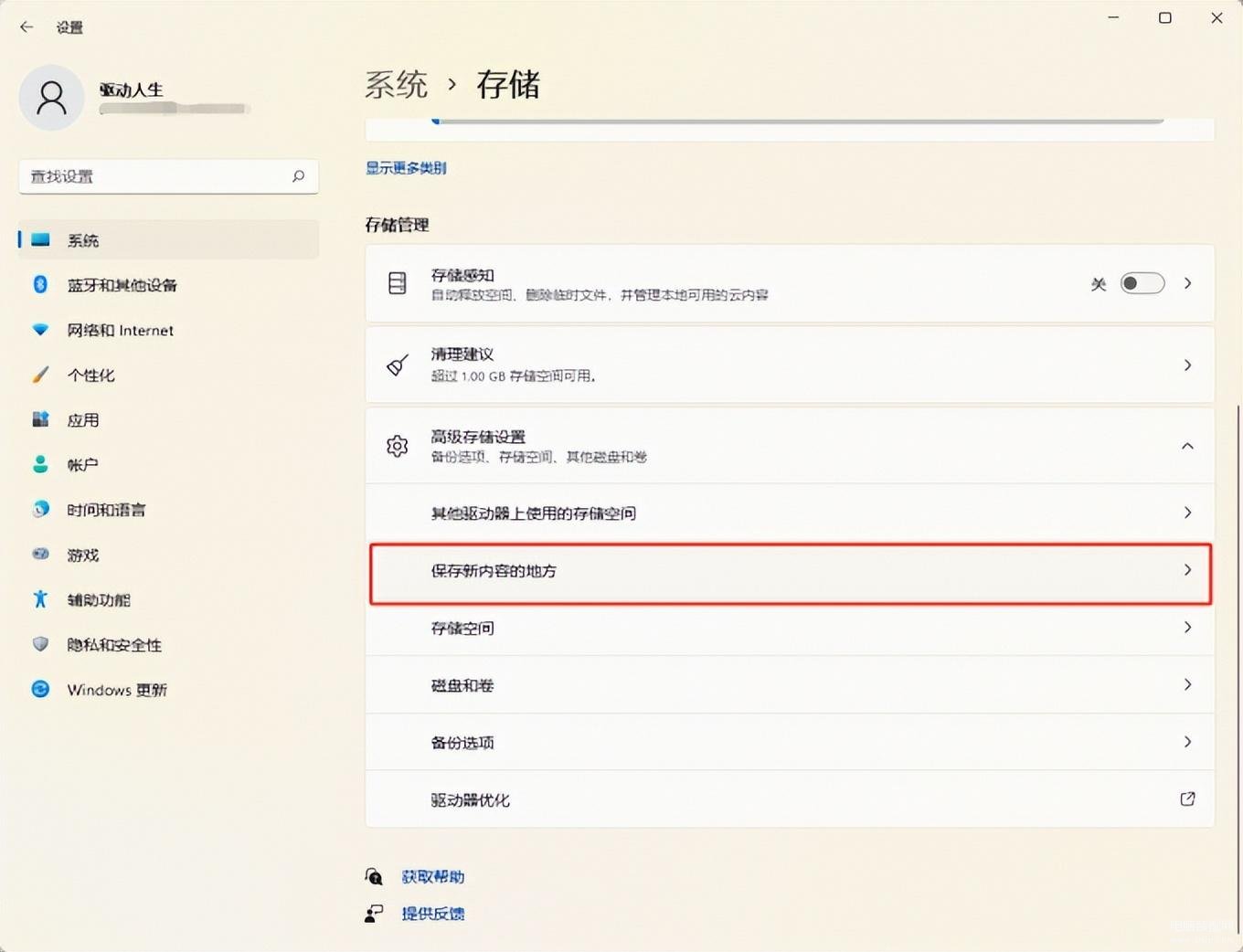The width and height of the screenshot is (1243, 952).
Task: Click the 获取帮助 help icon
Action: tap(373, 876)
